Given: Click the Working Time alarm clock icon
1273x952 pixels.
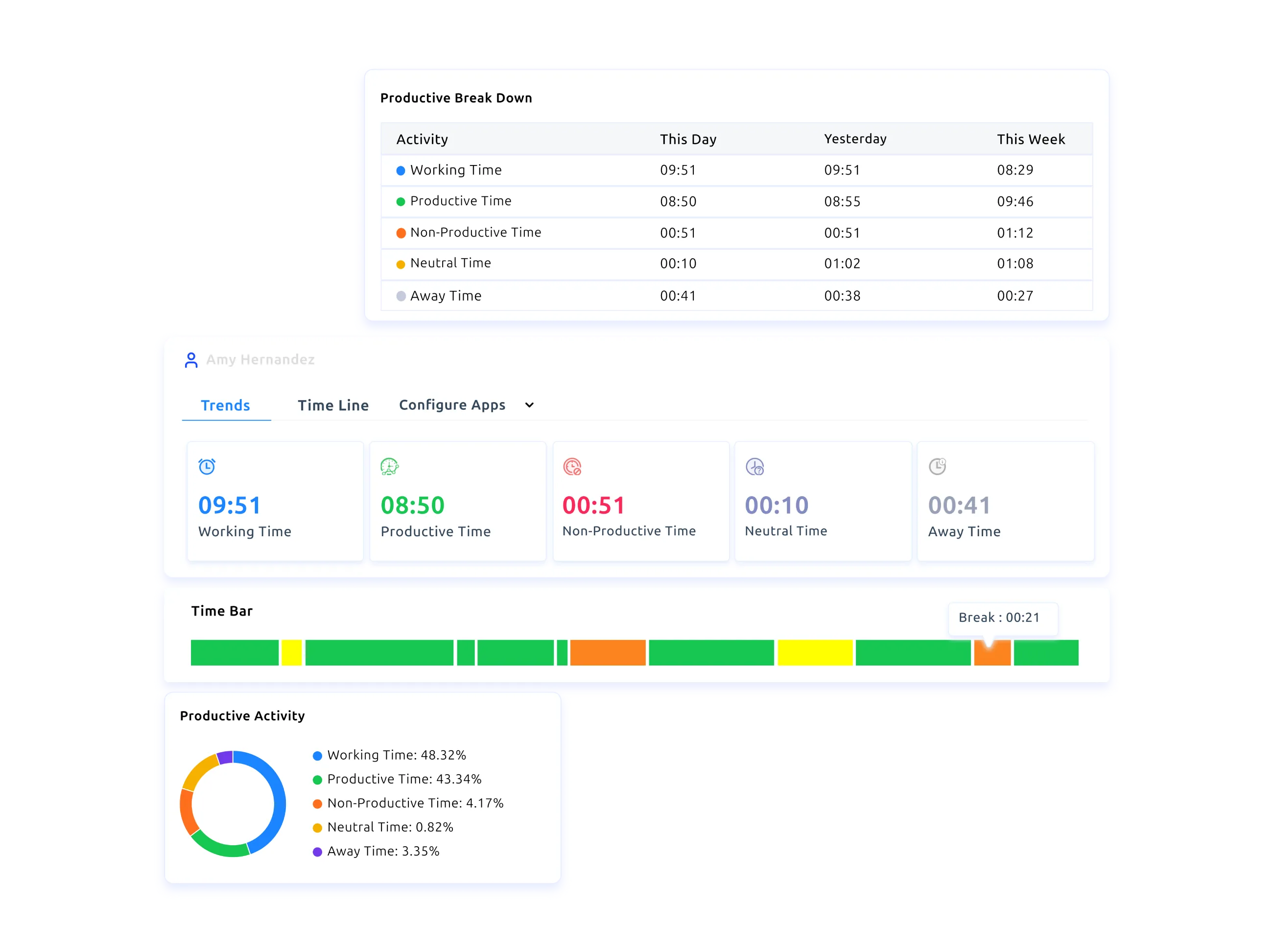Looking at the screenshot, I should [x=207, y=466].
